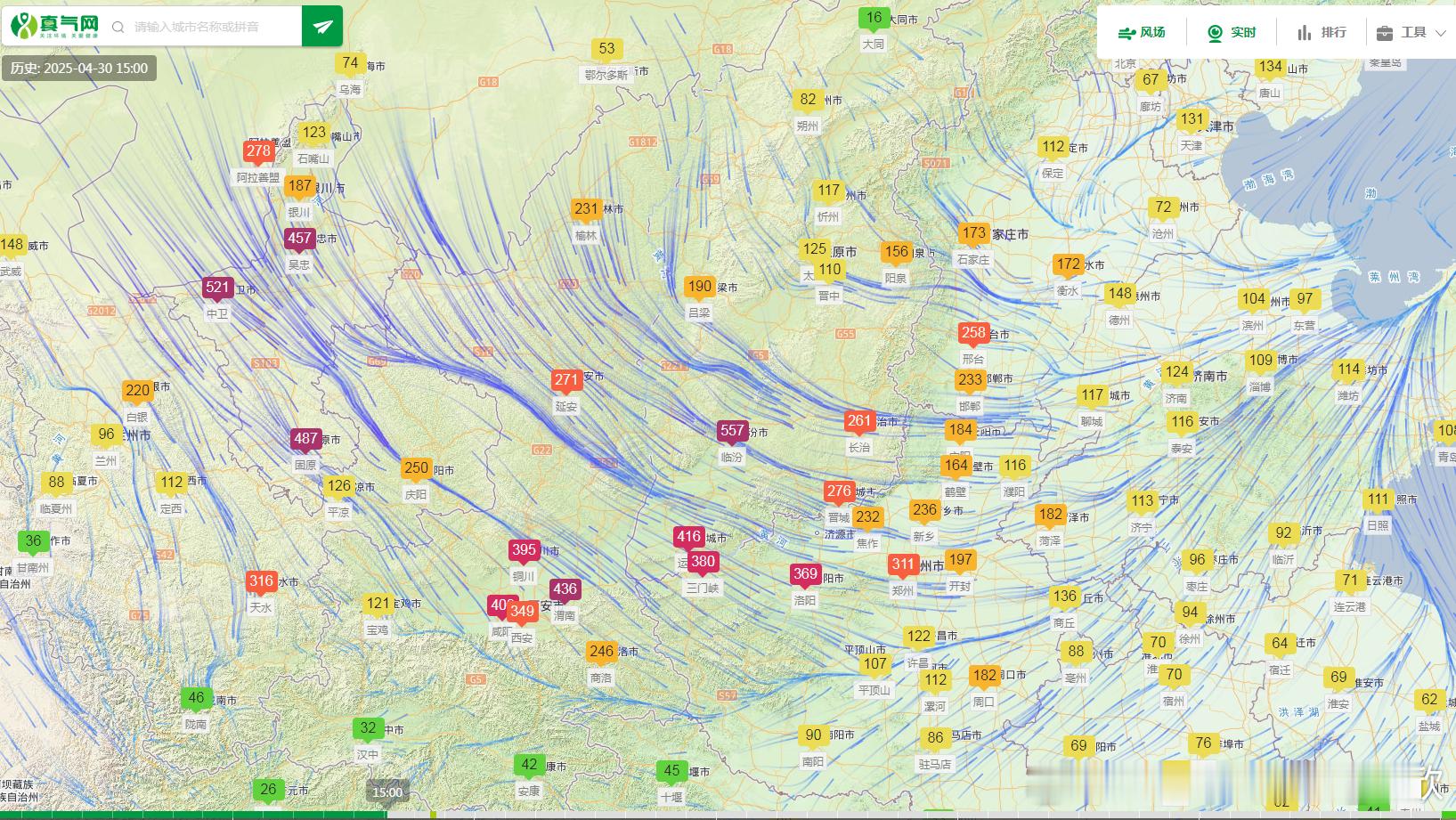The image size is (1456, 820).
Task: Open the 123 石嘴山 marker
Action: click(x=313, y=133)
